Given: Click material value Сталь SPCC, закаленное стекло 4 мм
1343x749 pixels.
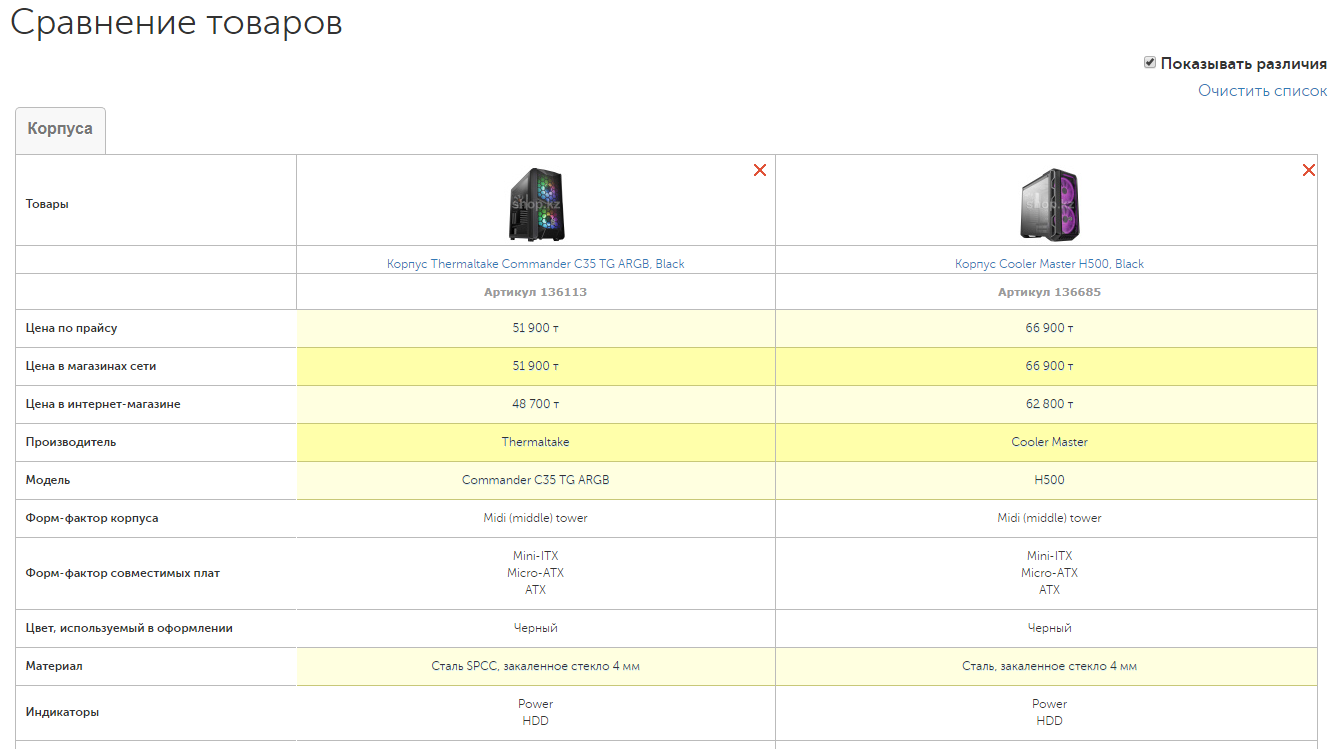Looking at the screenshot, I should coord(536,666).
